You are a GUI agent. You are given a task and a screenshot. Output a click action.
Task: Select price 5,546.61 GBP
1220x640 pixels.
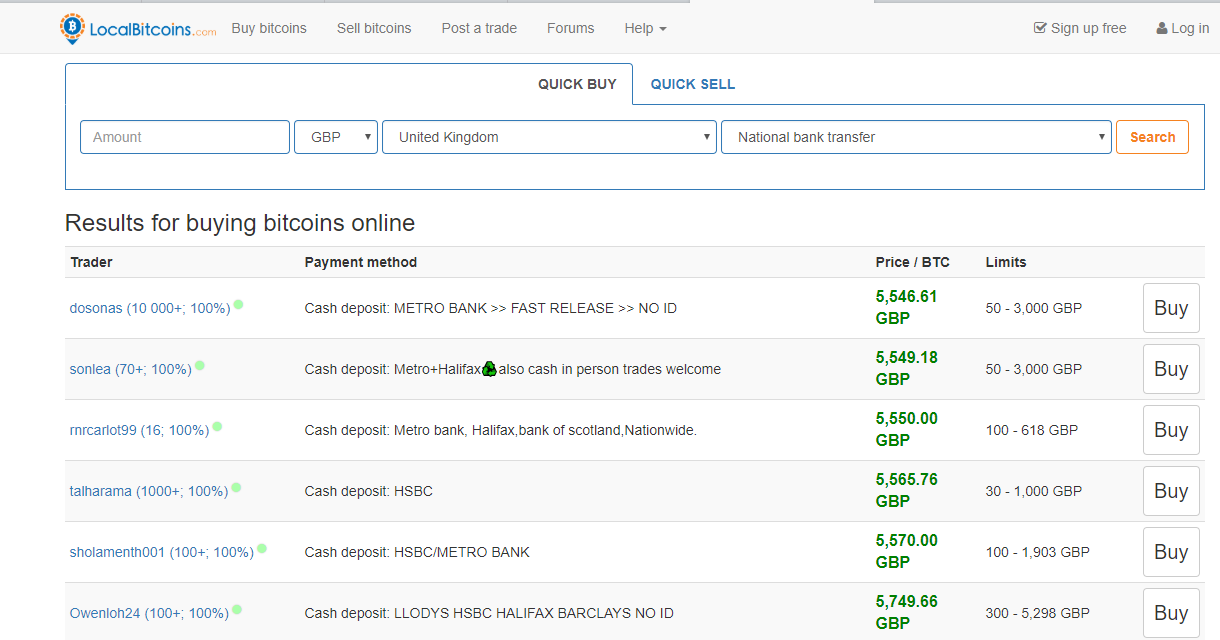tap(907, 308)
